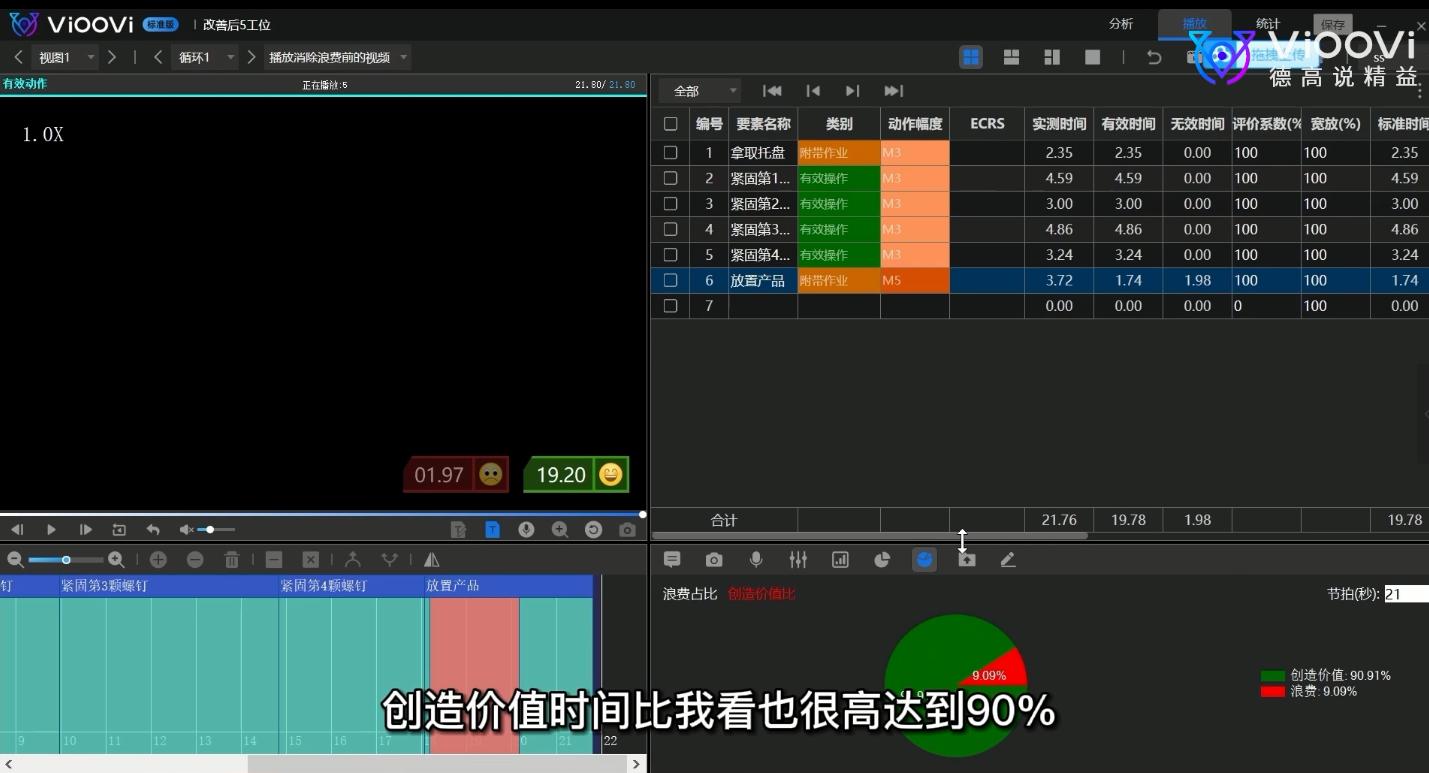The width and height of the screenshot is (1429, 773).
Task: Adjust the volume slider in playback bar
Action: [212, 529]
